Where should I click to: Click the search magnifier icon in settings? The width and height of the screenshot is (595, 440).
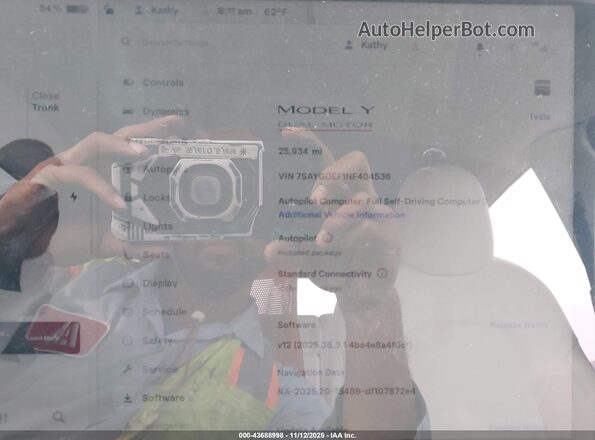[x=126, y=41]
